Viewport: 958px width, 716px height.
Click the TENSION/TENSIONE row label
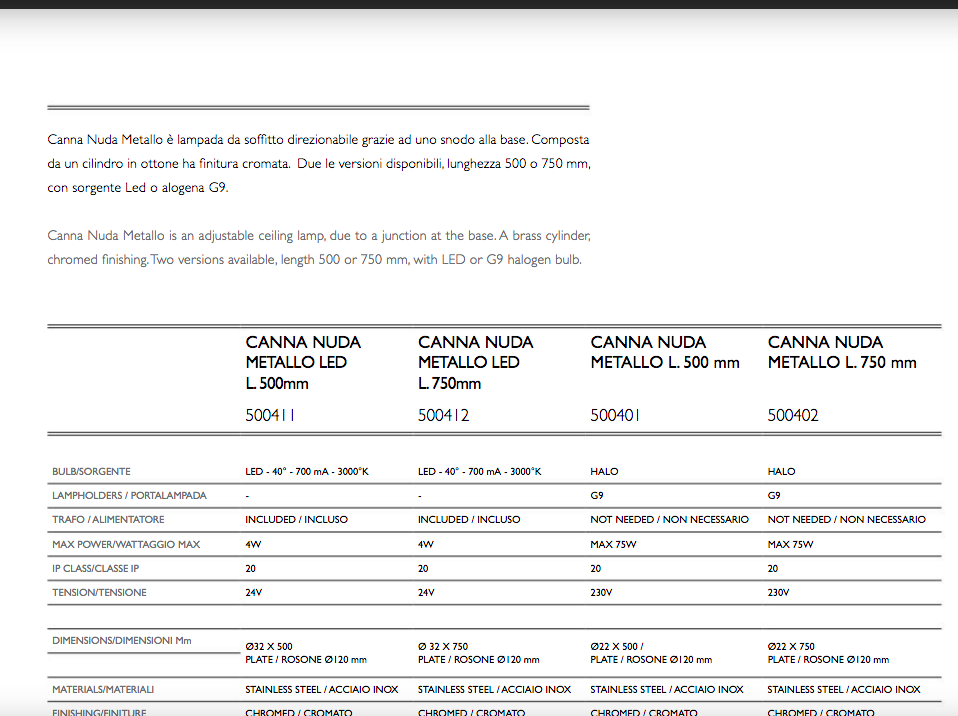pos(99,593)
